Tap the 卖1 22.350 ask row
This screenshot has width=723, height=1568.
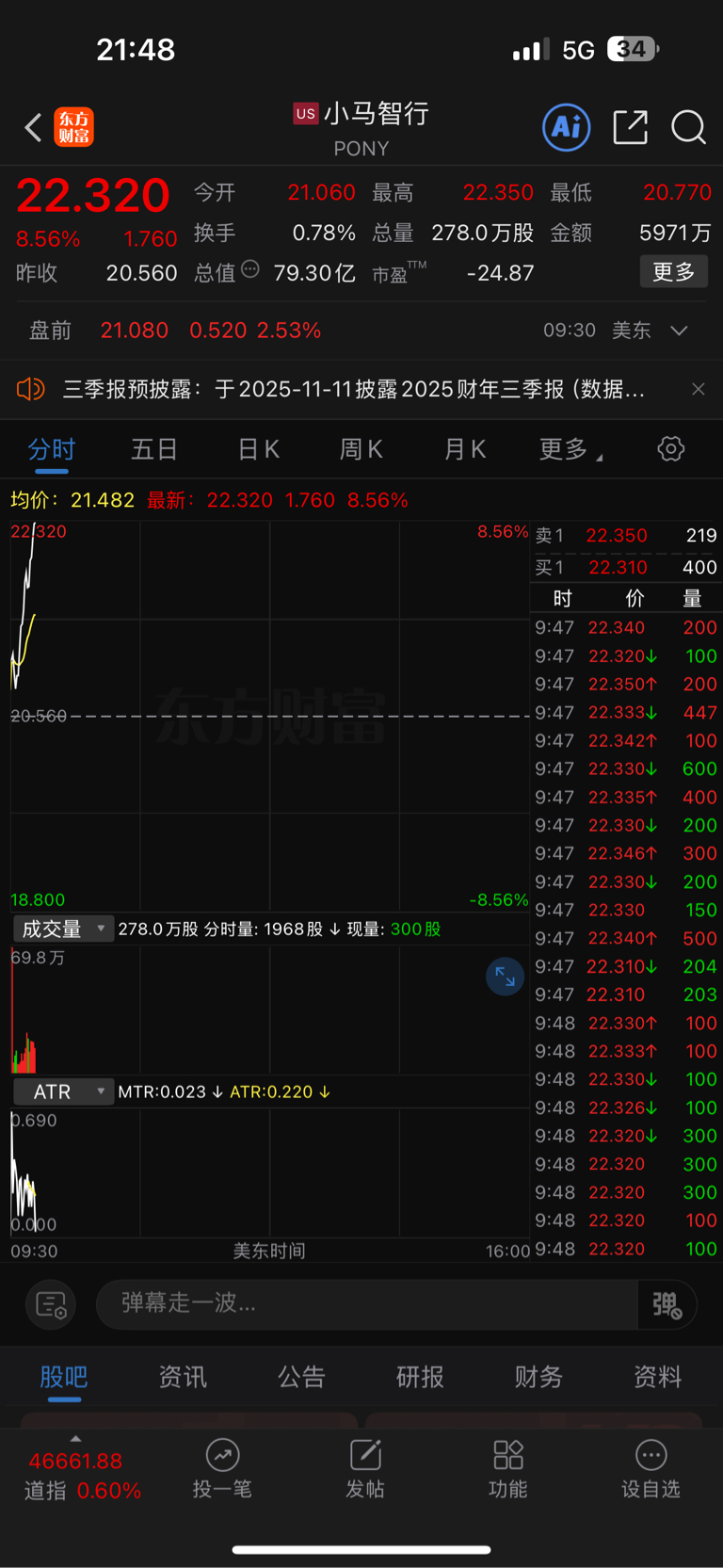coord(626,535)
